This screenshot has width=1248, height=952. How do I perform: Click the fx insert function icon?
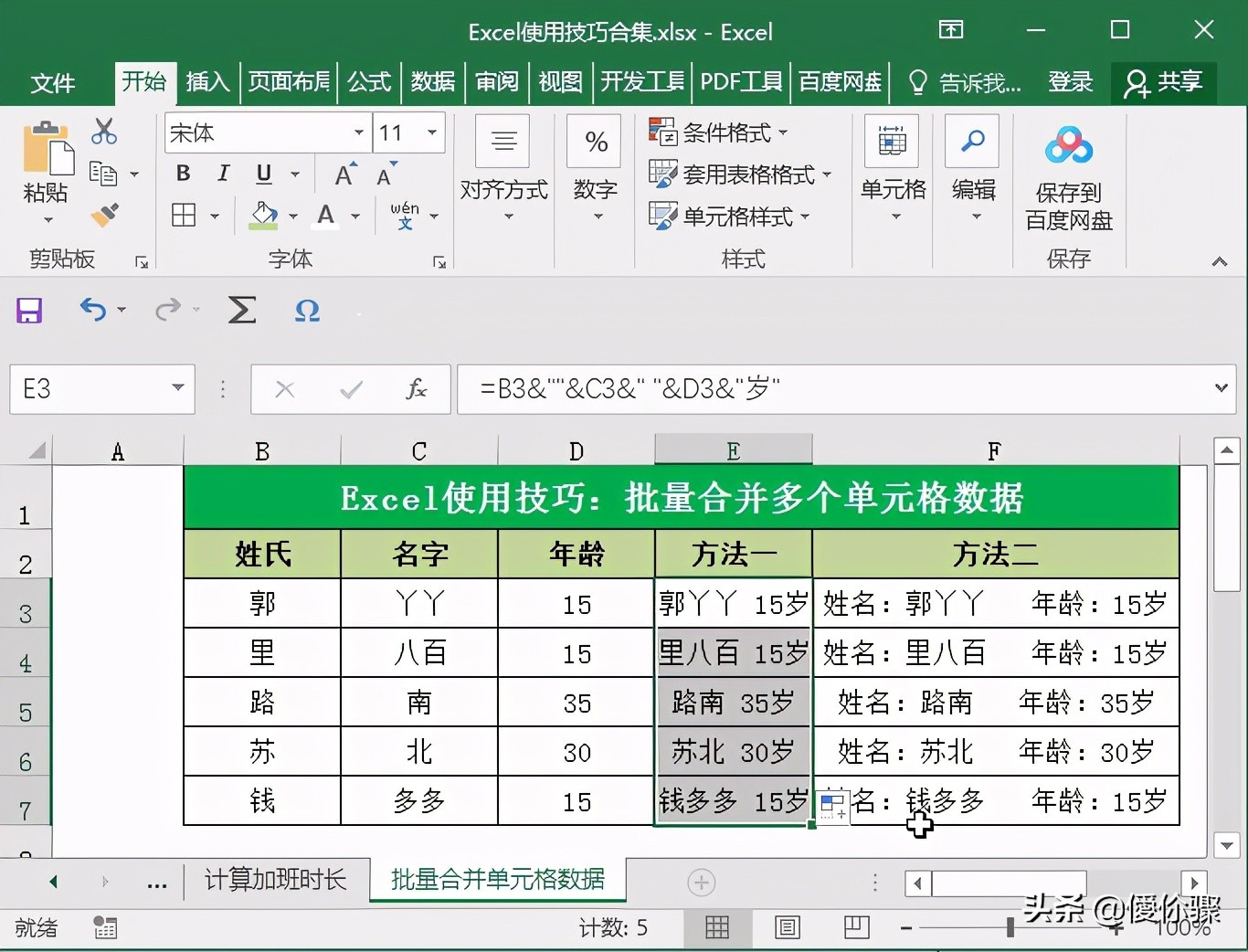coord(417,388)
